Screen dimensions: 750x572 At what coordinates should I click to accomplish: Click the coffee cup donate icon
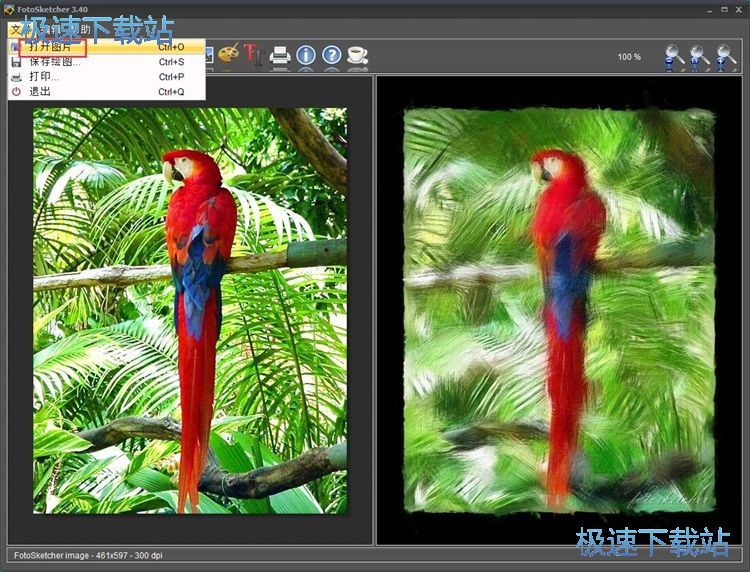tap(357, 55)
